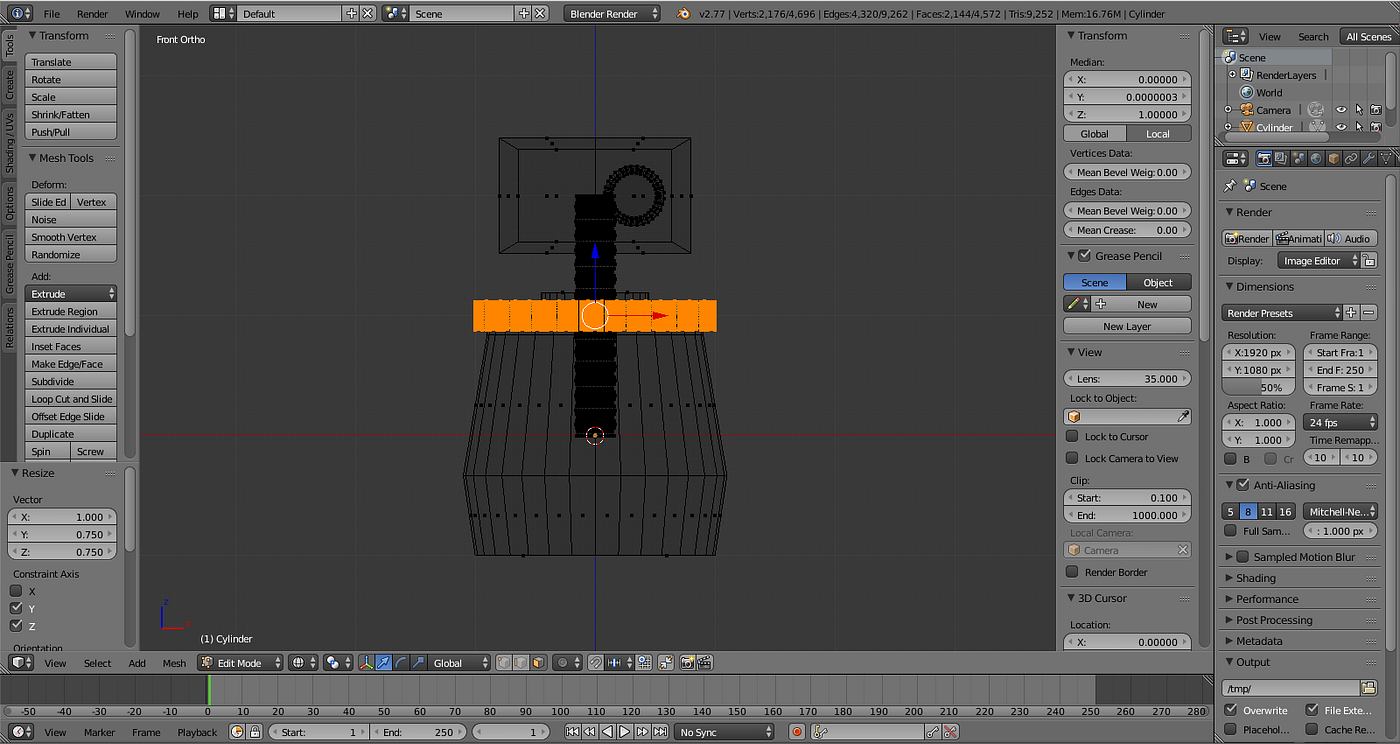This screenshot has height=744, width=1400.
Task: Enable Lock to Cursor checkbox
Action: (x=1072, y=437)
